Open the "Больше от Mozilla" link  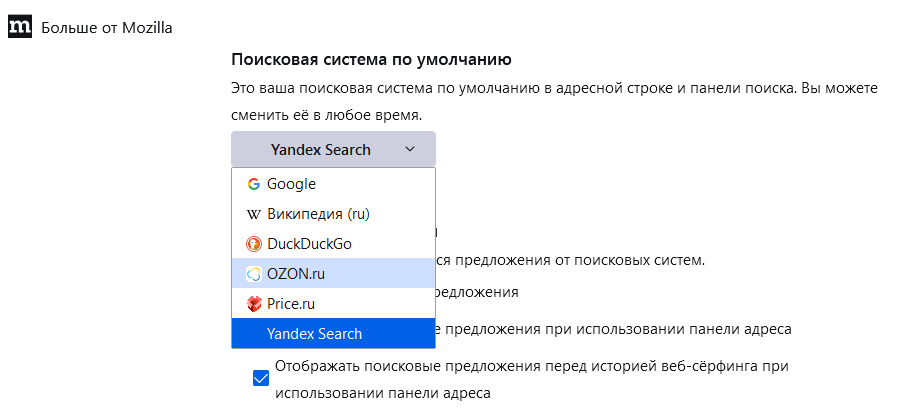[x=107, y=28]
